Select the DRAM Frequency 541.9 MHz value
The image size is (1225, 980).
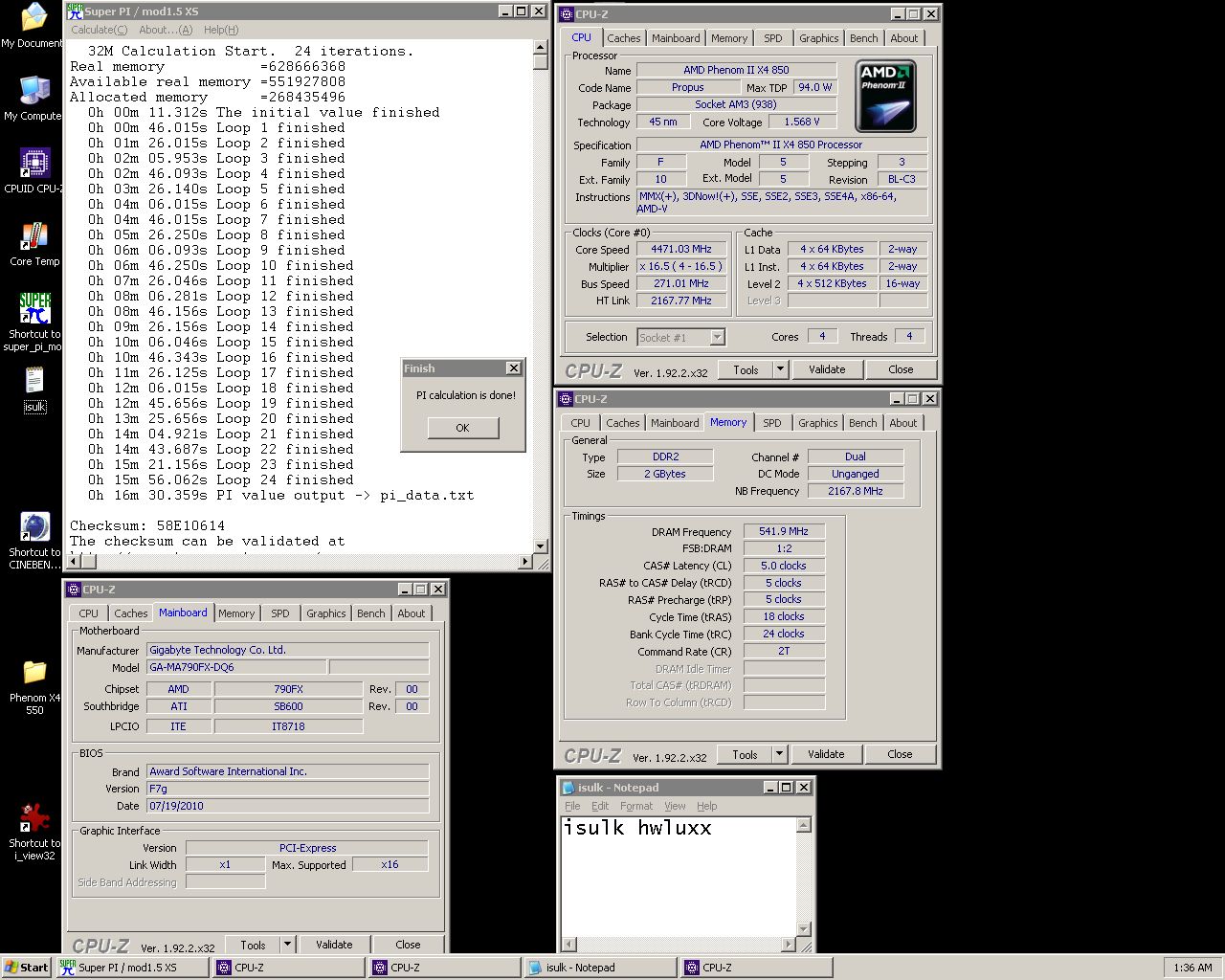(x=784, y=531)
